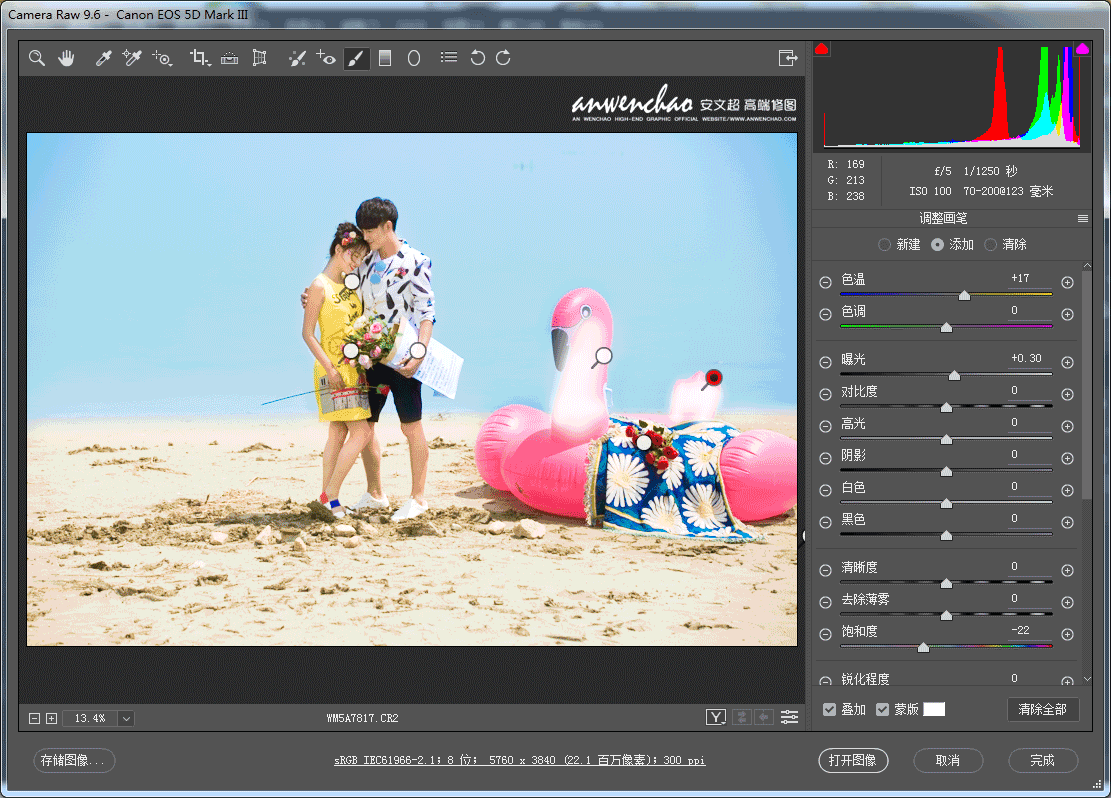
Task: Click the 清除全部 button
Action: [1042, 709]
